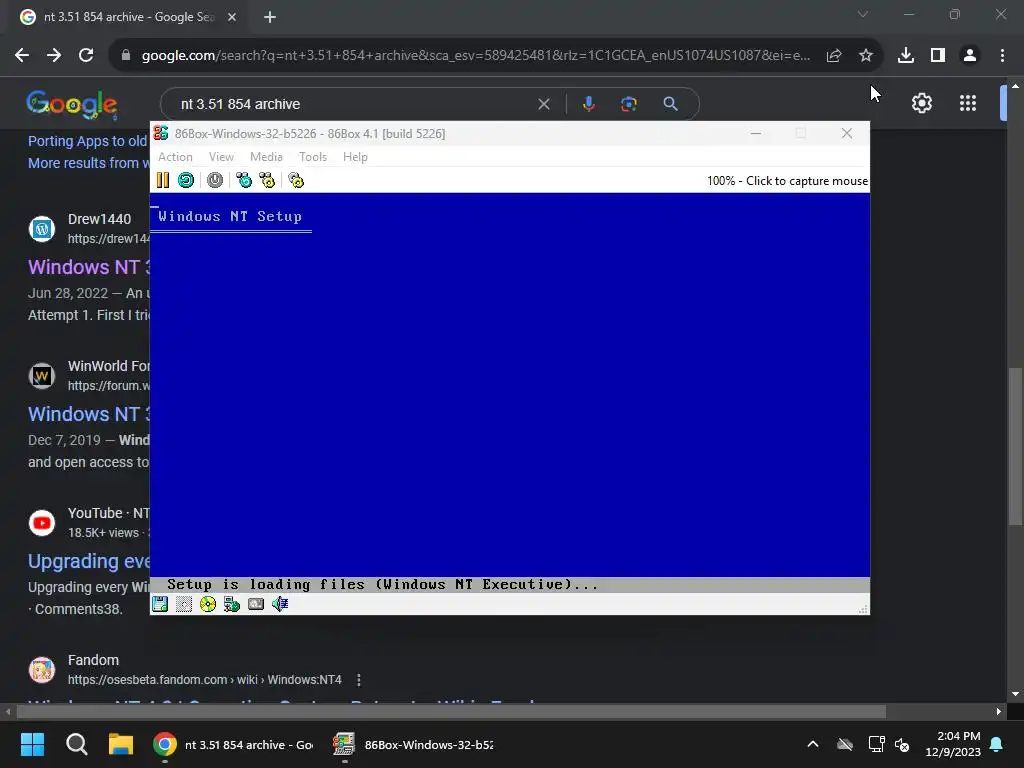Viewport: 1024px width, 768px height.
Task: Open 86Box machine settings icon
Action: tap(296, 180)
